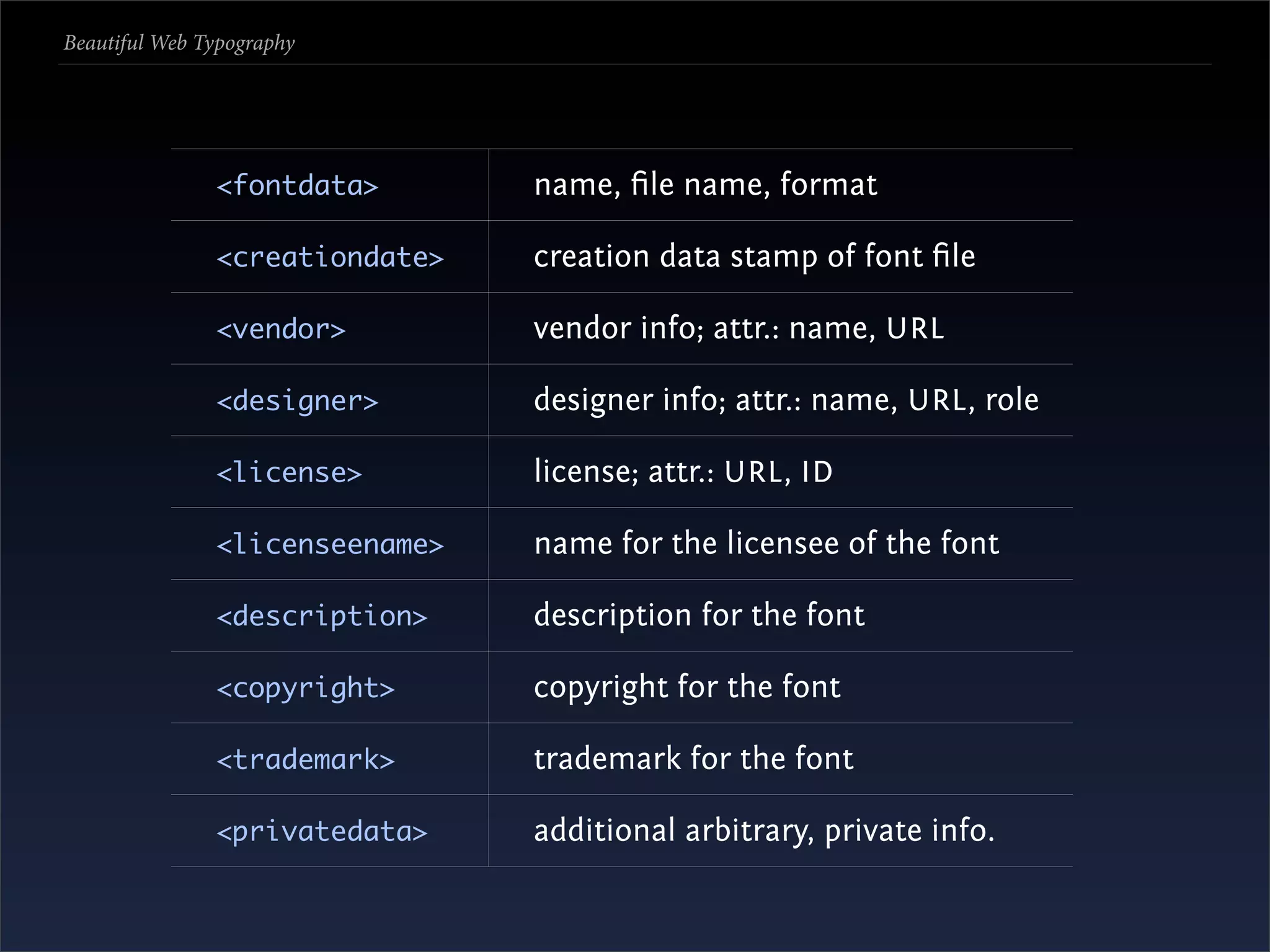Select 'name for the licensee of the font'

[766, 544]
